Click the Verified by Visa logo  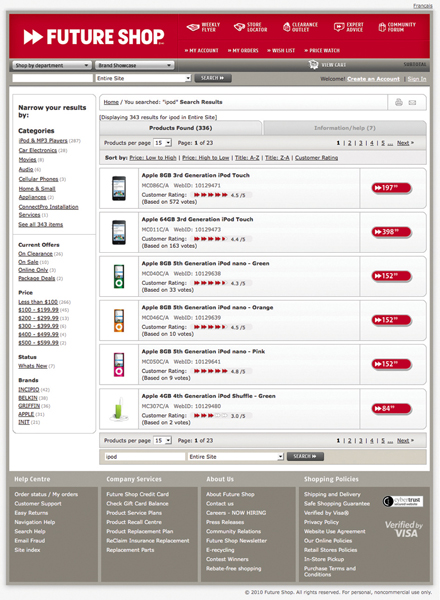[404, 529]
